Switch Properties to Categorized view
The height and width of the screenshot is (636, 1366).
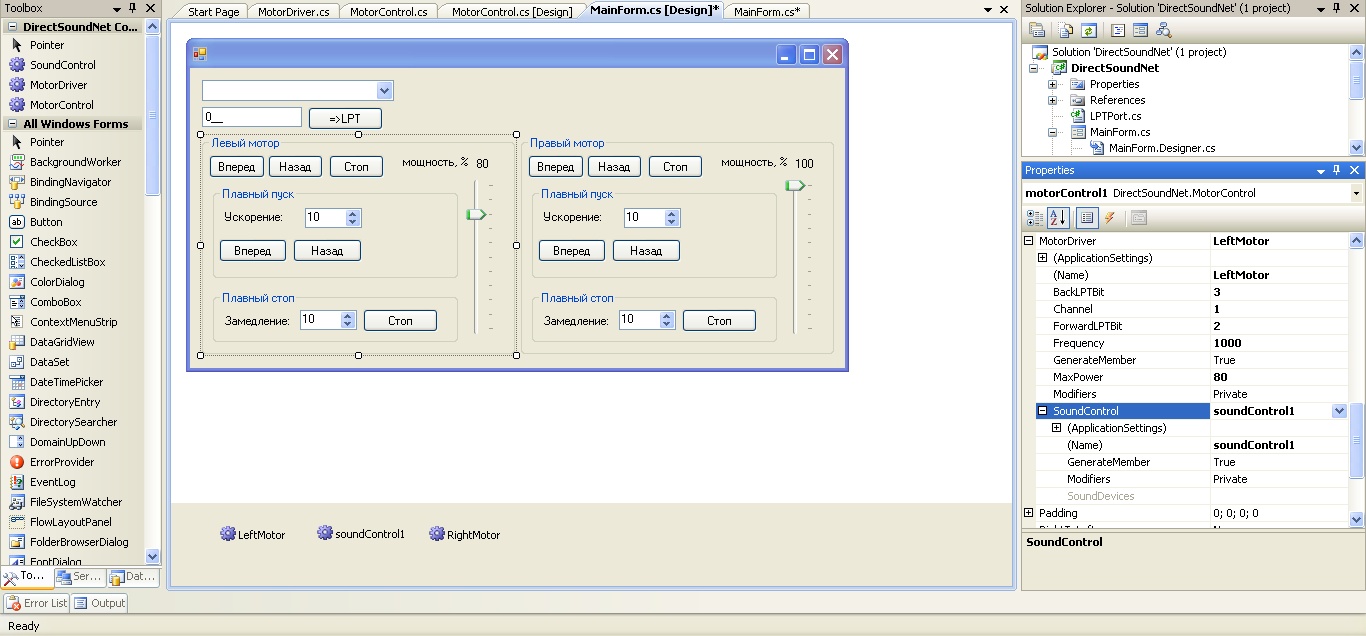pos(1036,218)
